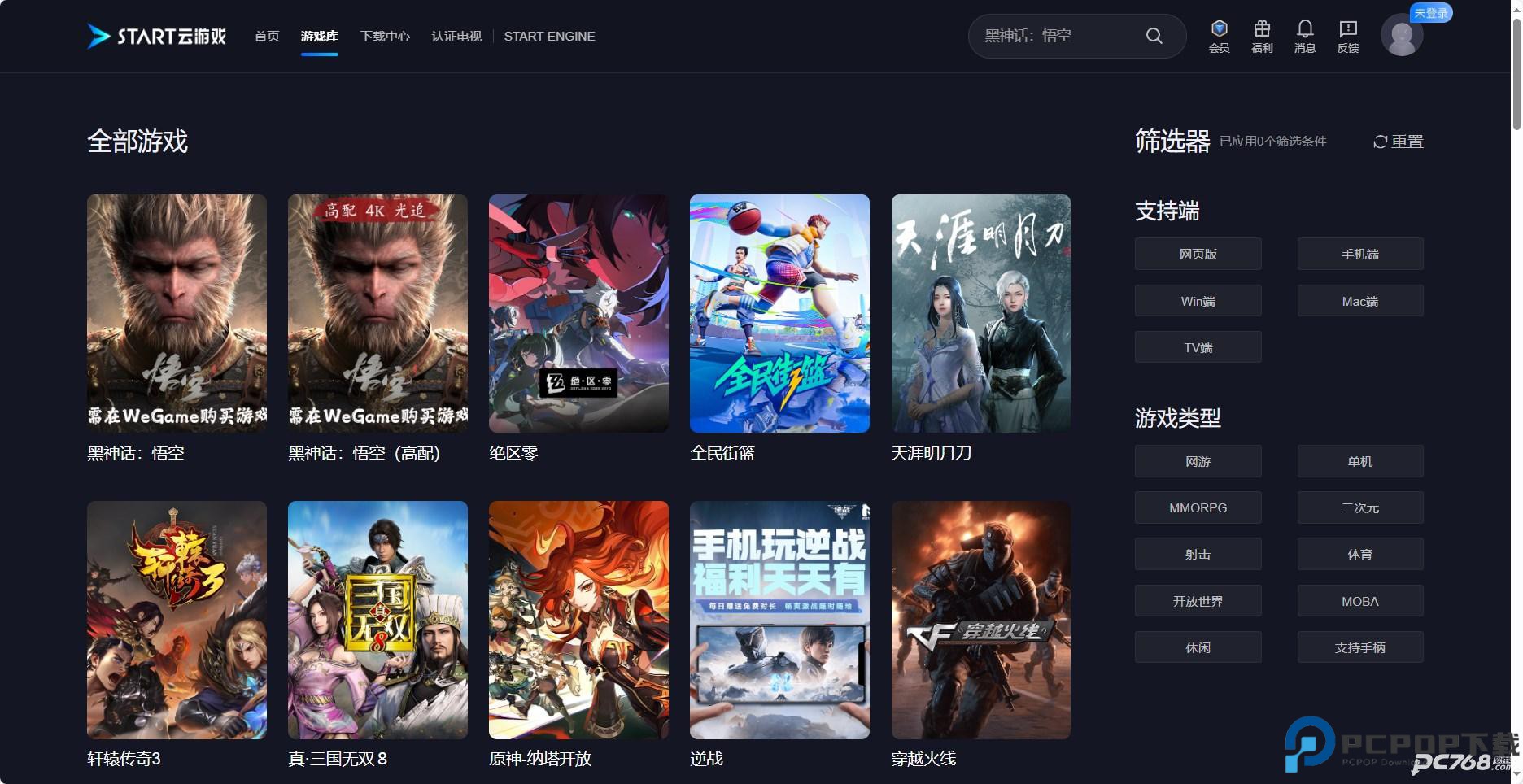Select the 游戏库 tab
The image size is (1523, 784).
pyautogui.click(x=319, y=36)
